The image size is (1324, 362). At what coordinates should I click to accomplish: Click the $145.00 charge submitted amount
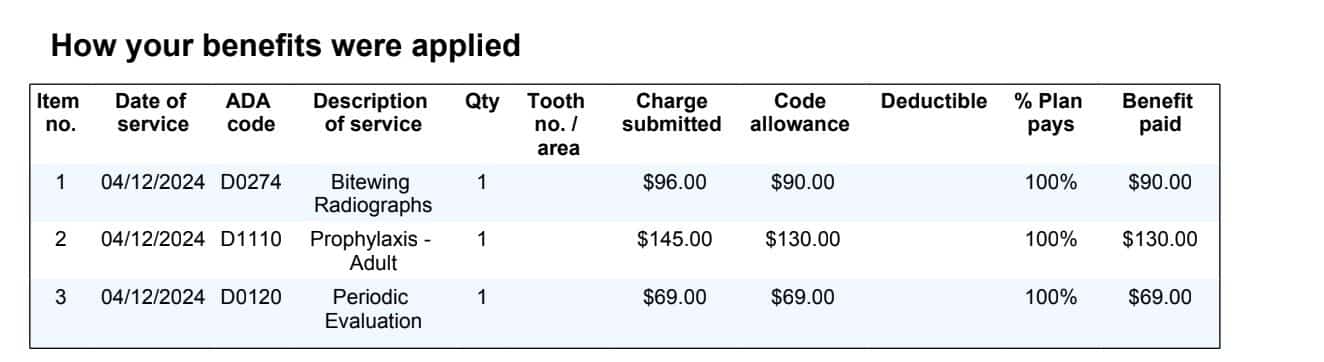674,240
